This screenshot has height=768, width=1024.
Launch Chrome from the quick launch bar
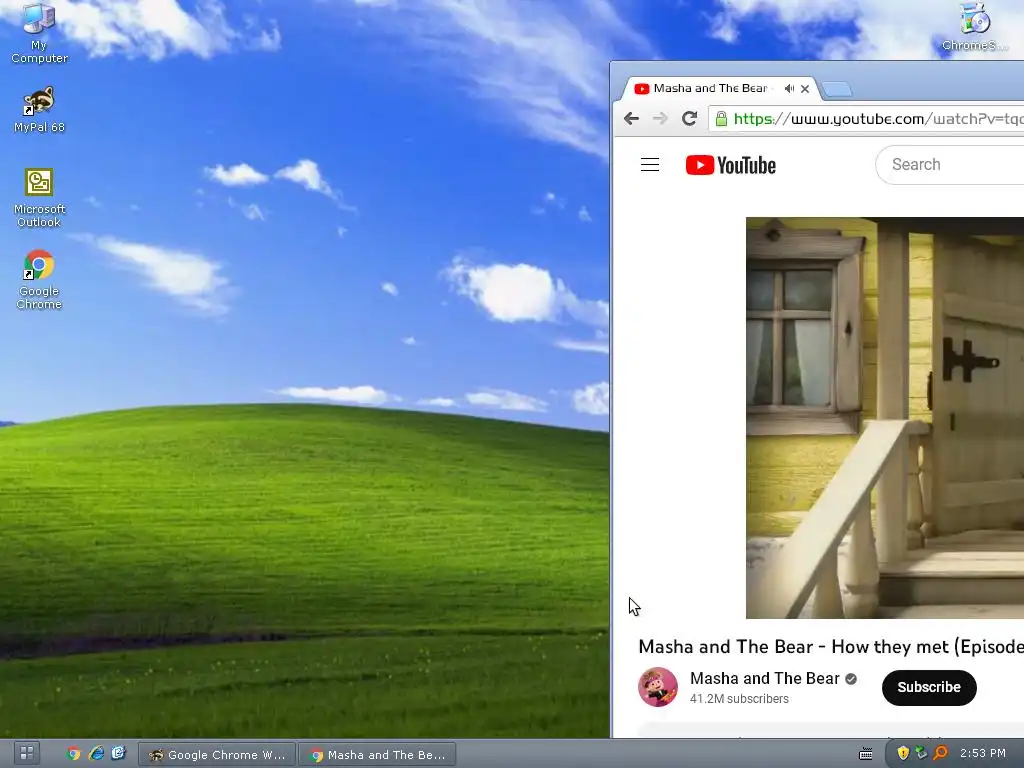74,754
